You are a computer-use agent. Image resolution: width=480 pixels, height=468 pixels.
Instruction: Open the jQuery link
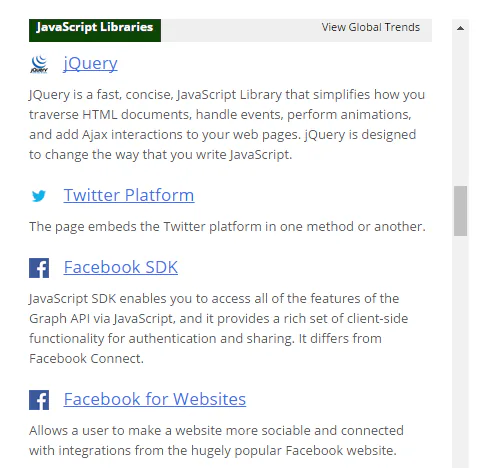[x=90, y=63]
